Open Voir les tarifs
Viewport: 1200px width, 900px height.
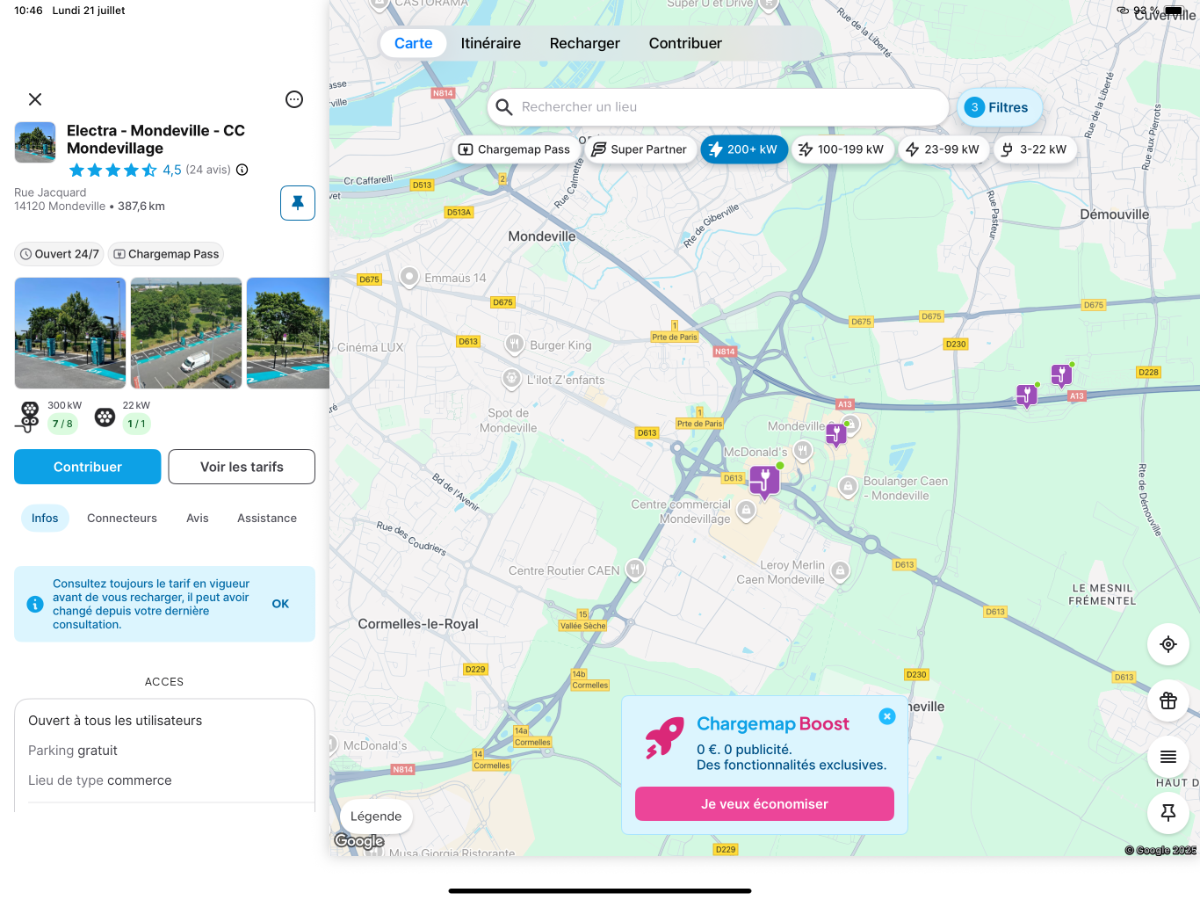[242, 467]
